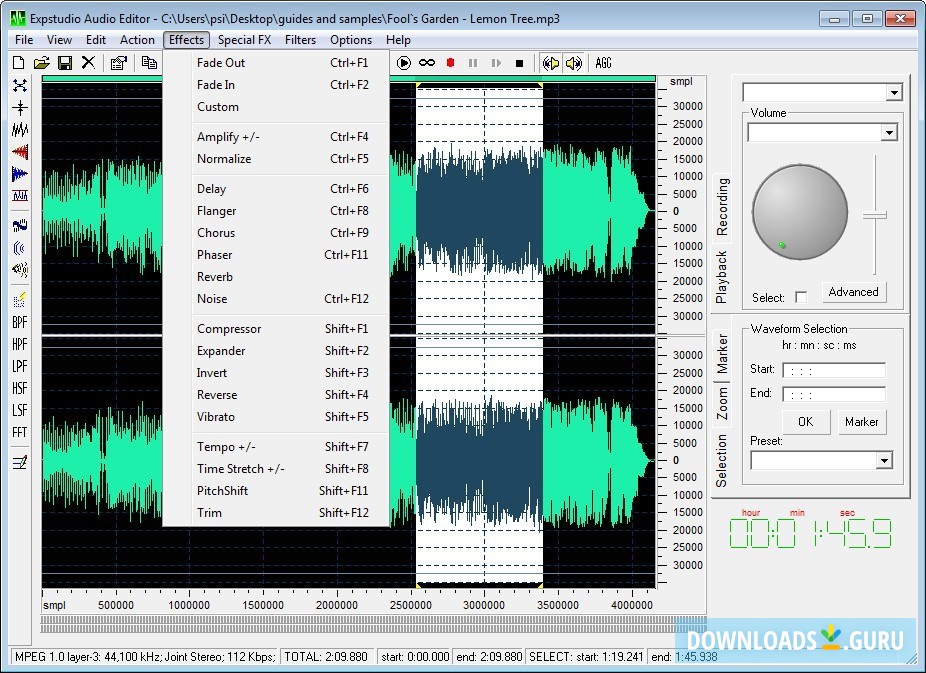Click the round volume knob
The height and width of the screenshot is (673, 926).
point(800,212)
